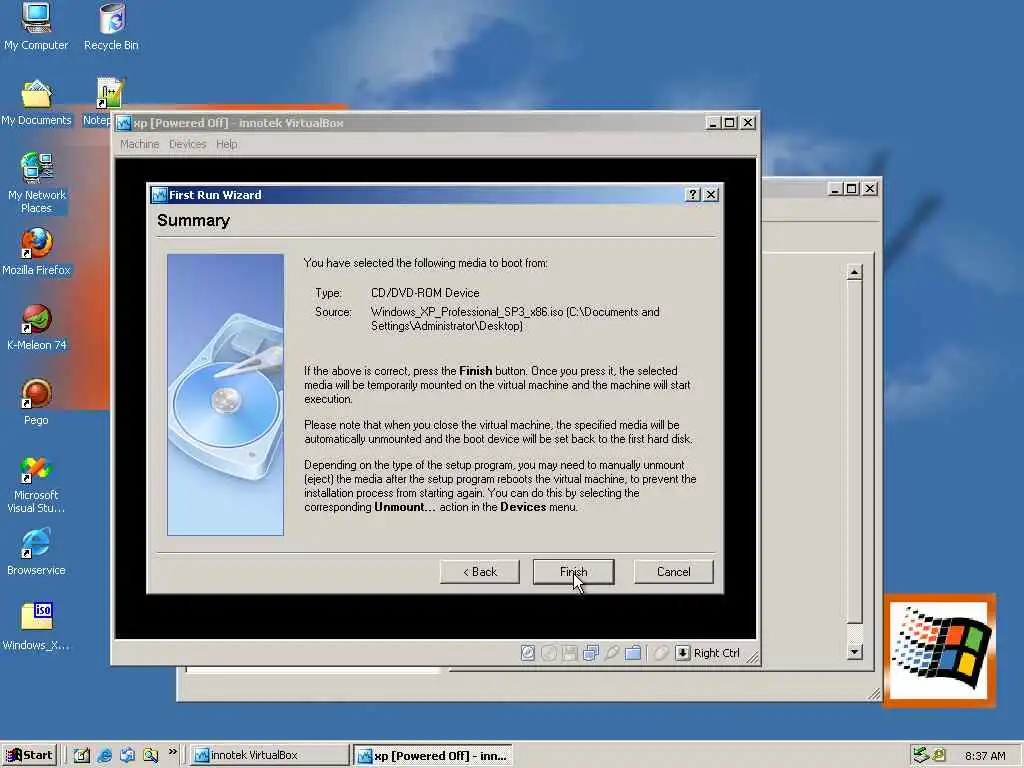
Task: Click the system tray network icon
Action: click(920, 755)
